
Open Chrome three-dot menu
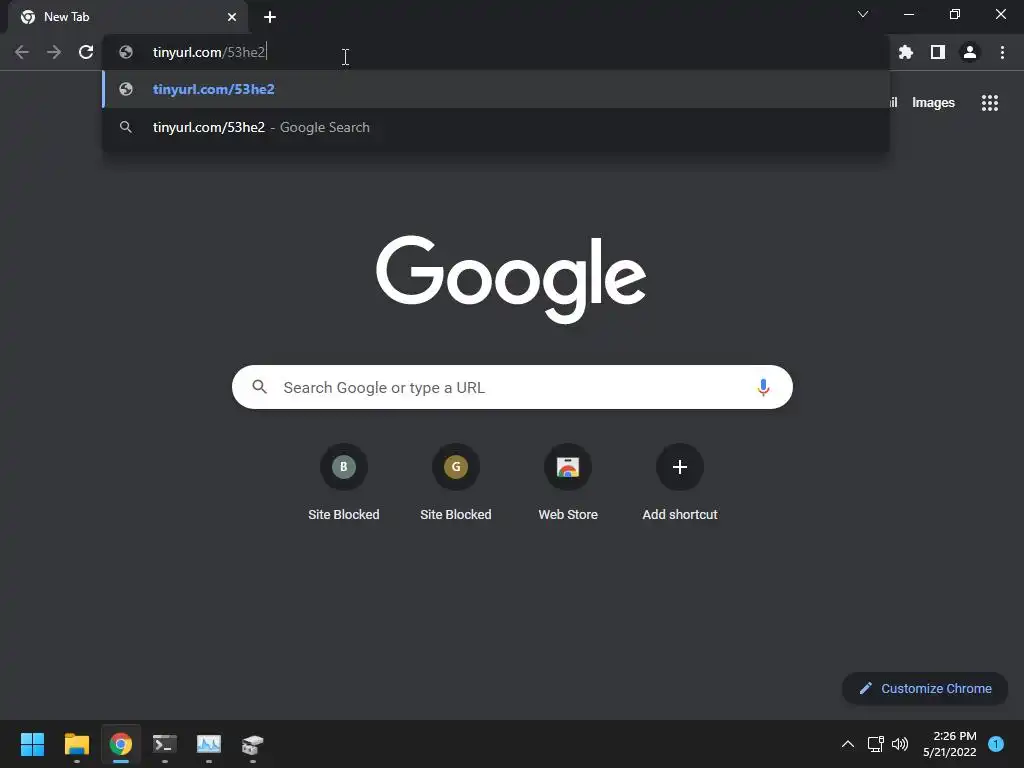click(x=1002, y=52)
